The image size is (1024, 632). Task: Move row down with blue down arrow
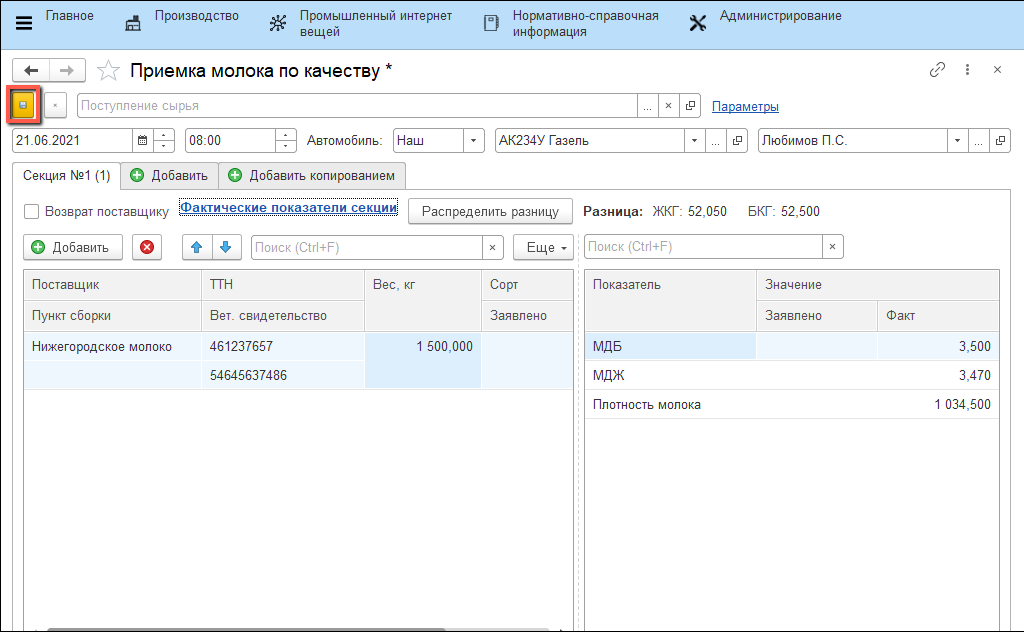(x=226, y=247)
